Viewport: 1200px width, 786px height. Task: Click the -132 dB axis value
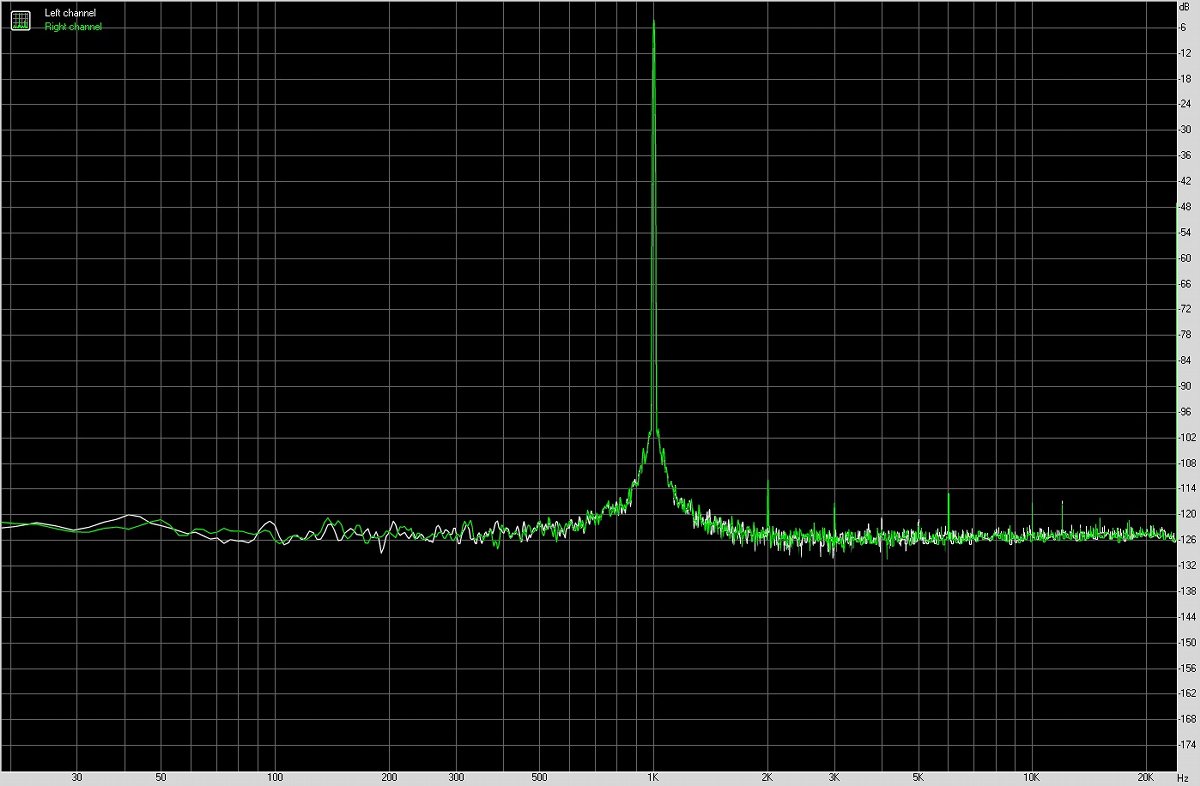point(1187,566)
